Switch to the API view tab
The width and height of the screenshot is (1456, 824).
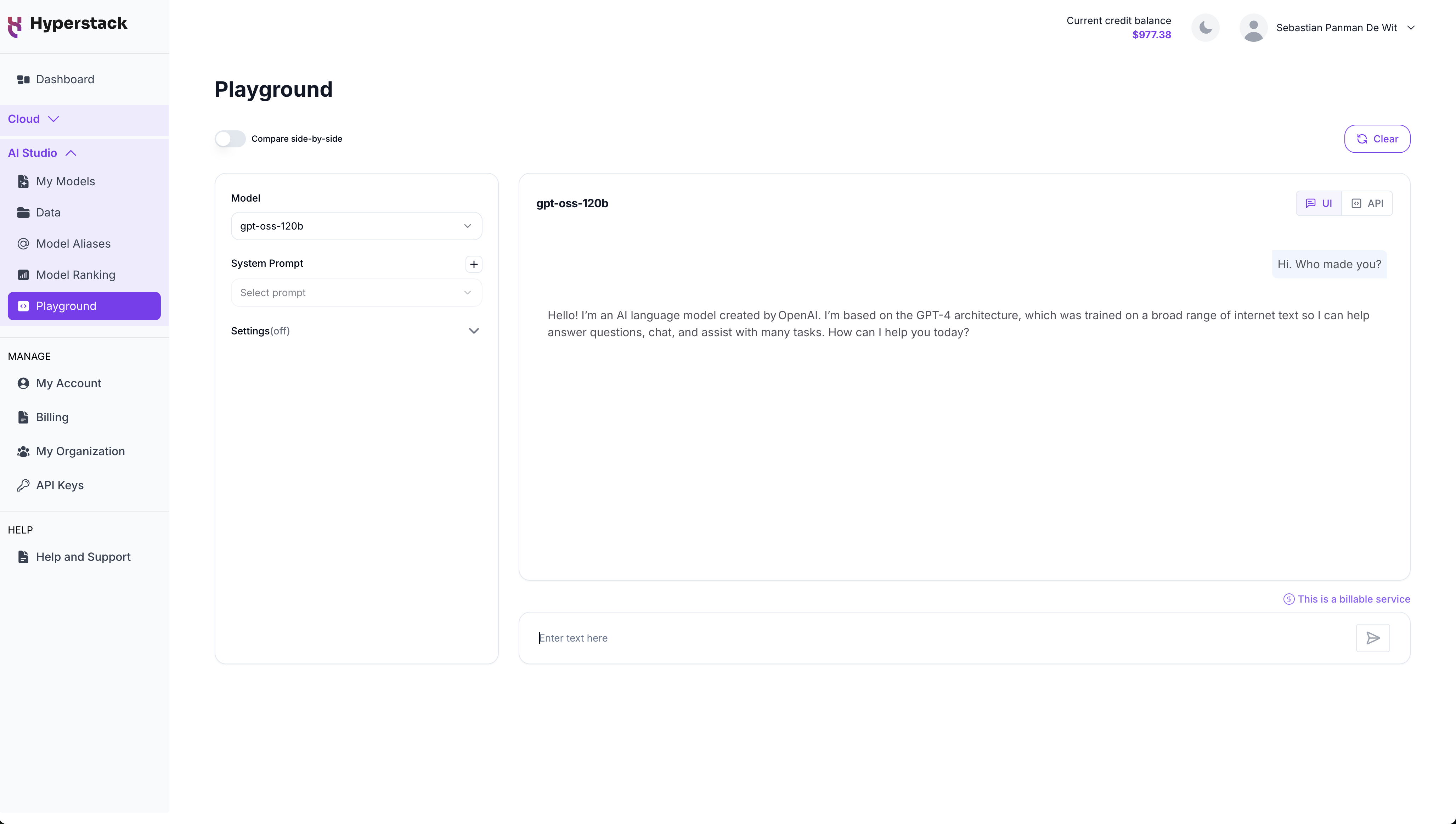[1367, 204]
